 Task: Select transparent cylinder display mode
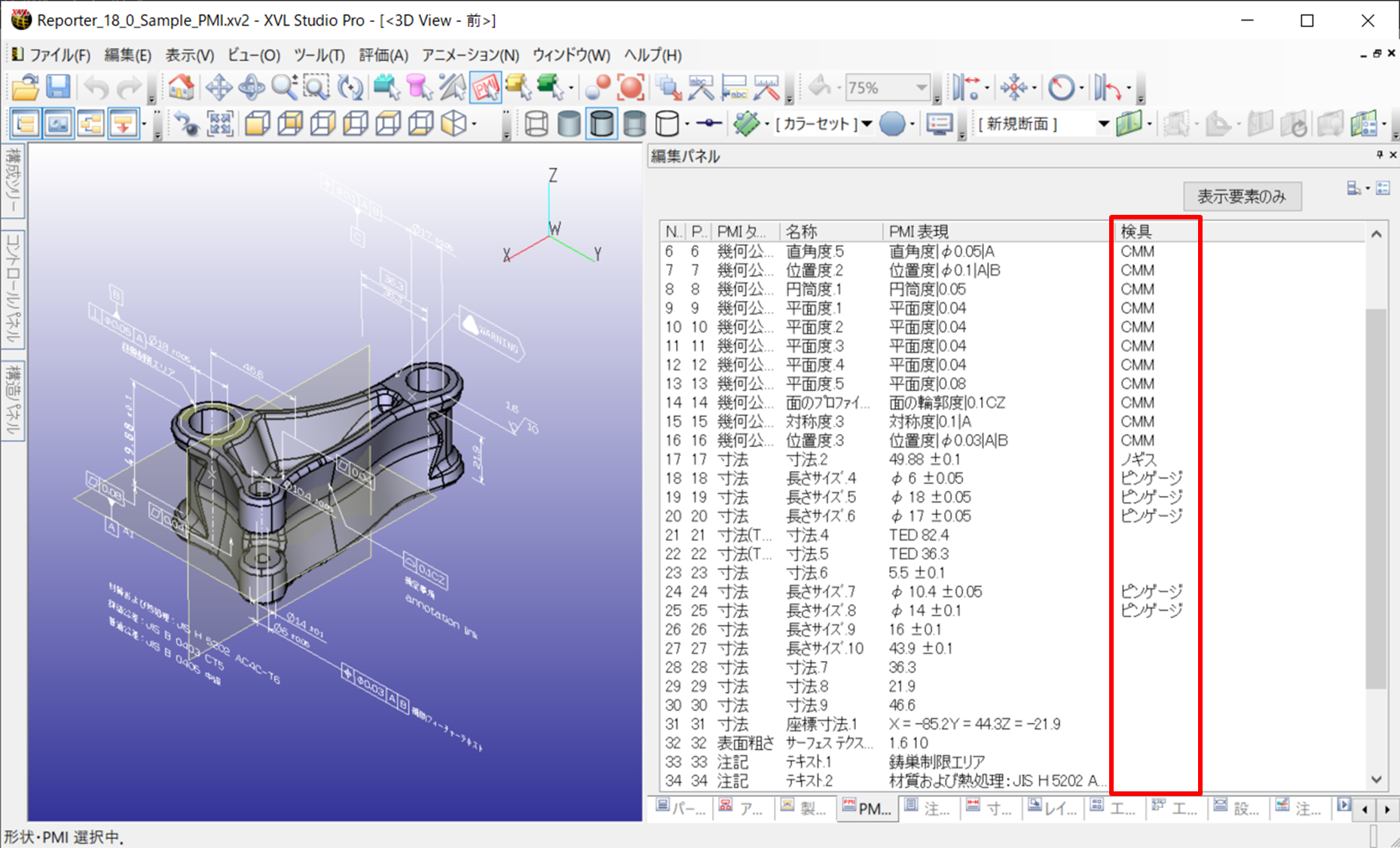pyautogui.click(x=634, y=124)
